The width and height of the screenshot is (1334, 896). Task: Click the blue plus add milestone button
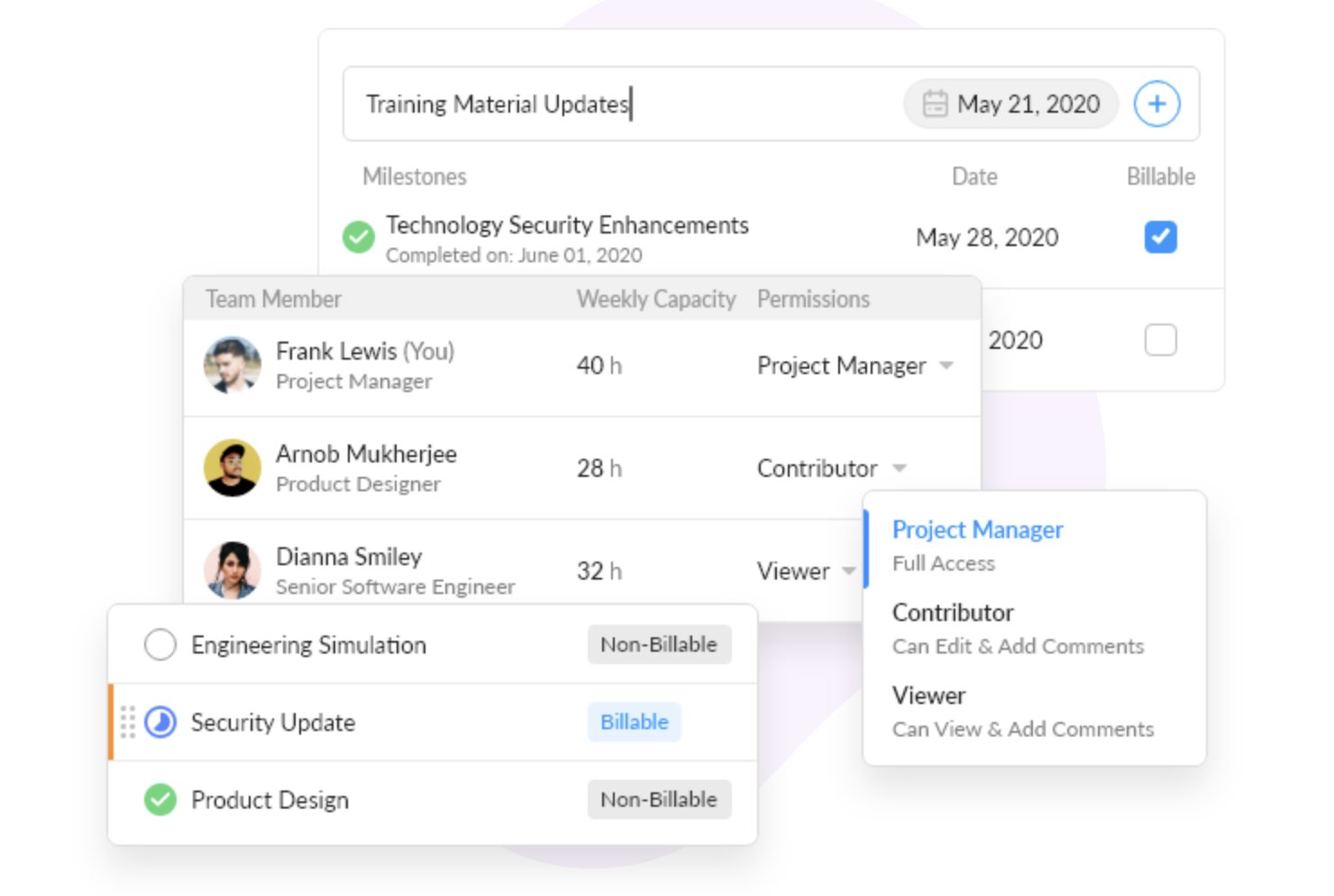pyautogui.click(x=1156, y=104)
